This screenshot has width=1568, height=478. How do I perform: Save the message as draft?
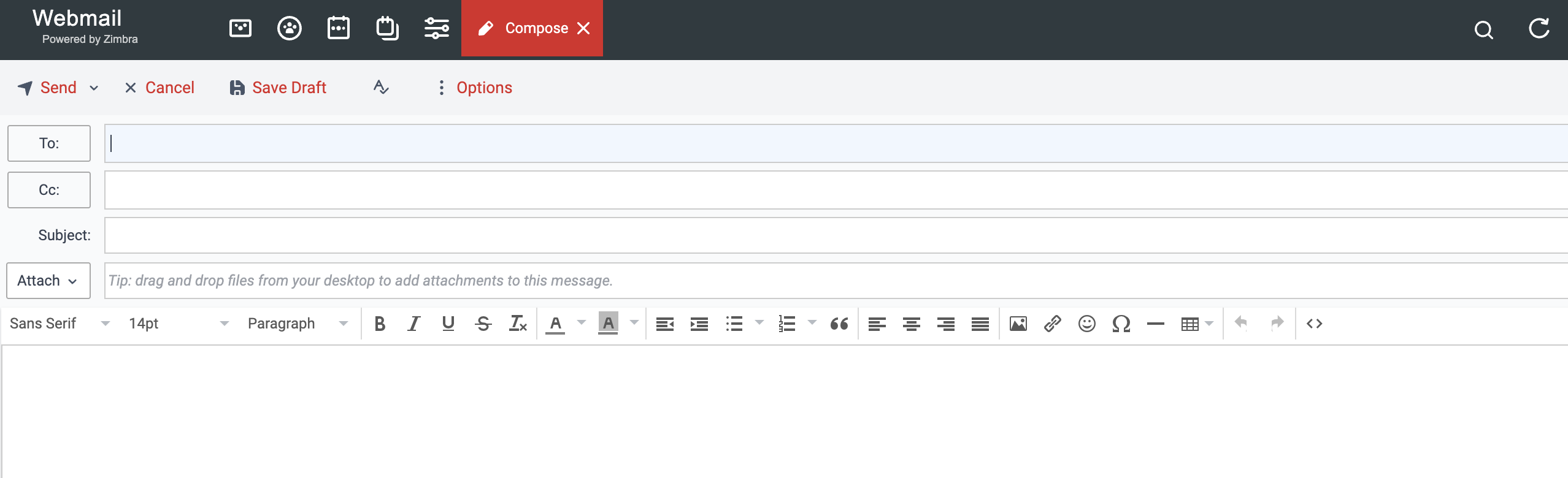278,88
